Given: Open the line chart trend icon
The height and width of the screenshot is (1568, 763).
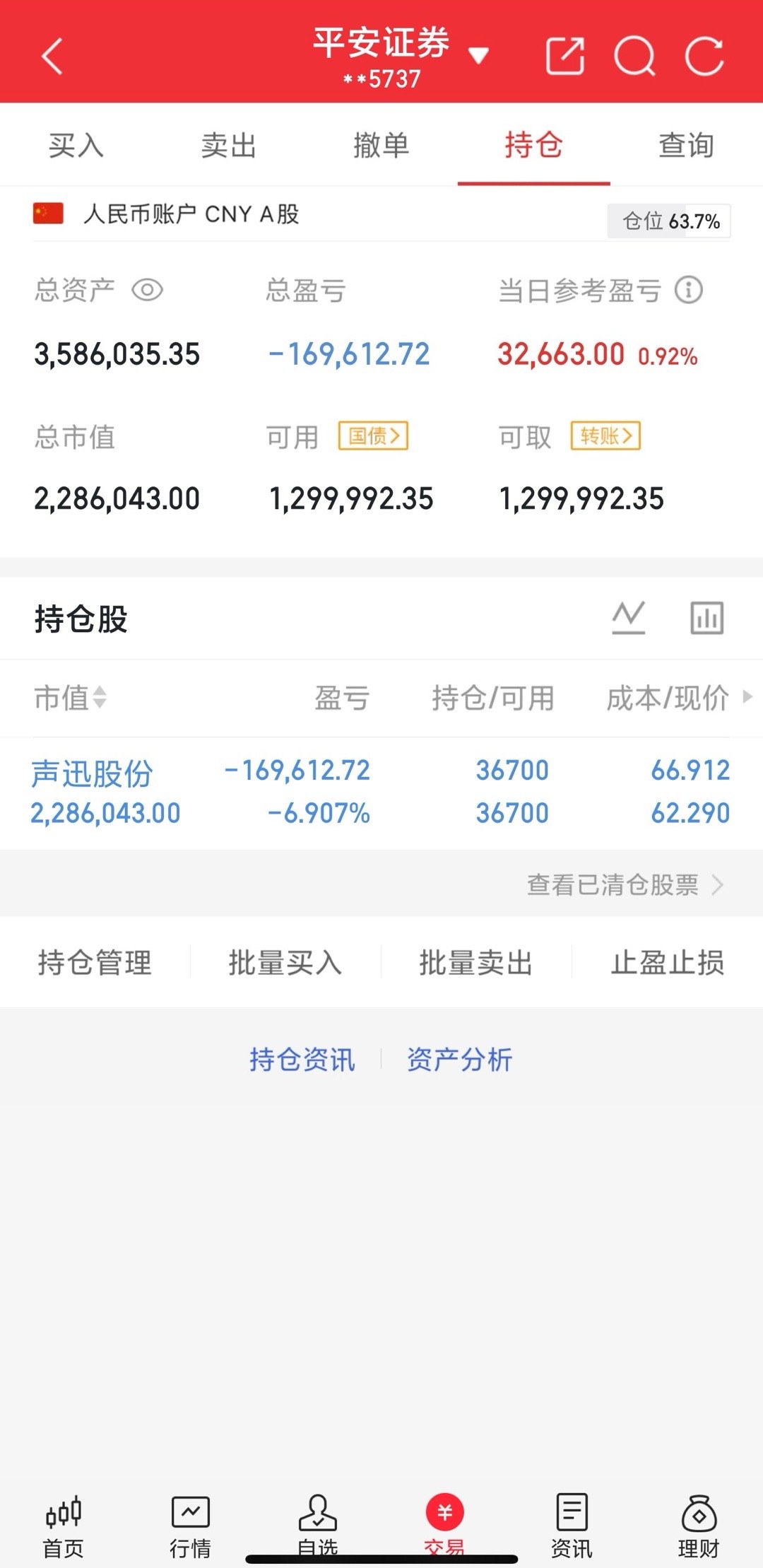Looking at the screenshot, I should pyautogui.click(x=629, y=618).
